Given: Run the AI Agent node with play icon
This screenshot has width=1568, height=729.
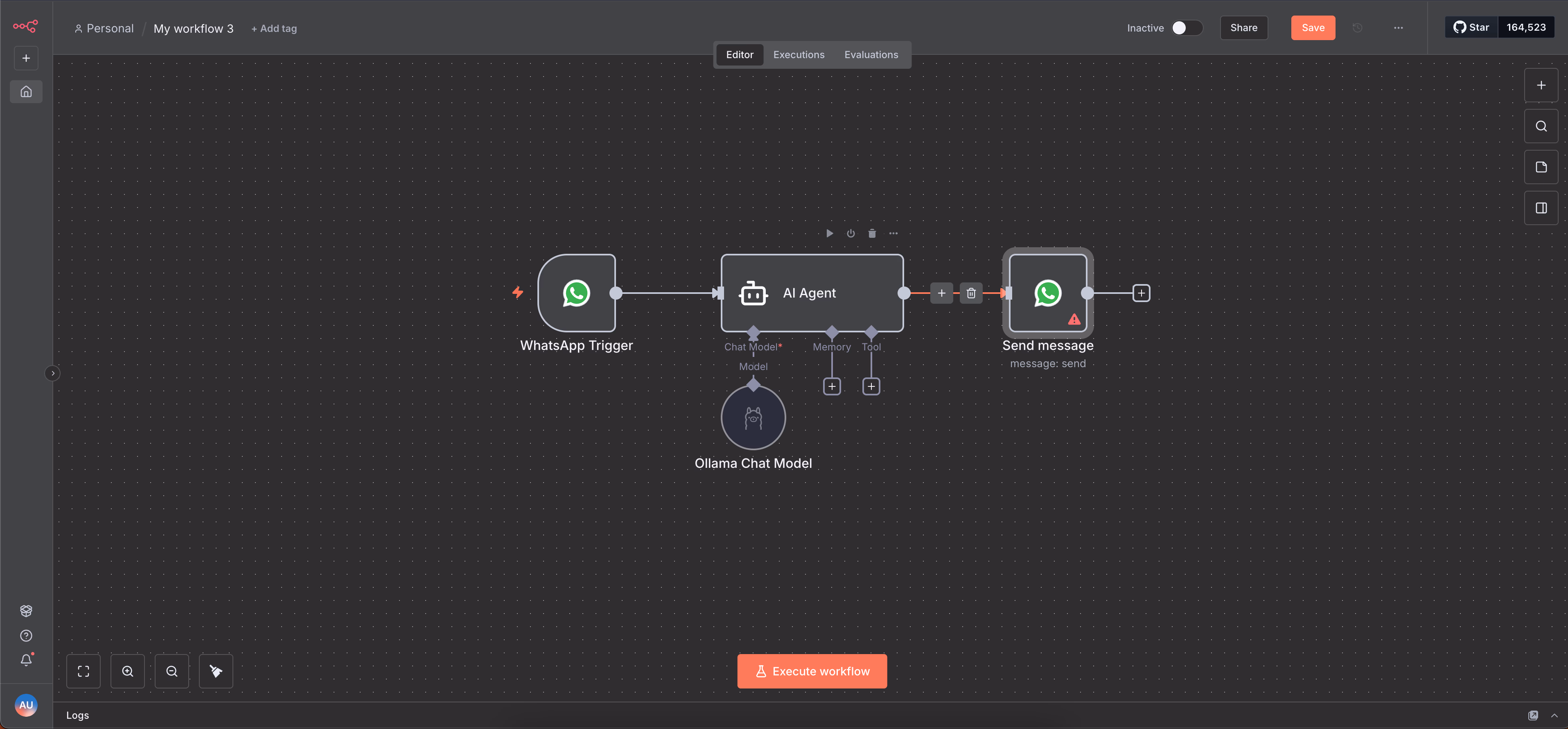Looking at the screenshot, I should tap(829, 233).
